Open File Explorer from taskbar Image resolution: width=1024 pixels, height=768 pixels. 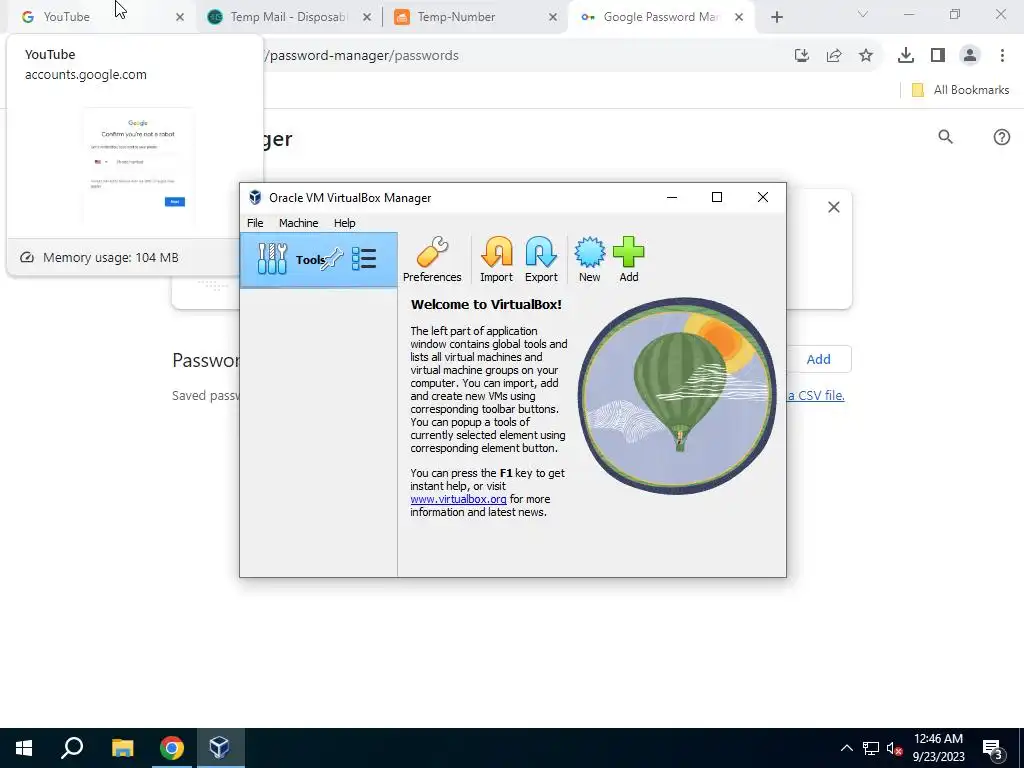click(x=122, y=748)
